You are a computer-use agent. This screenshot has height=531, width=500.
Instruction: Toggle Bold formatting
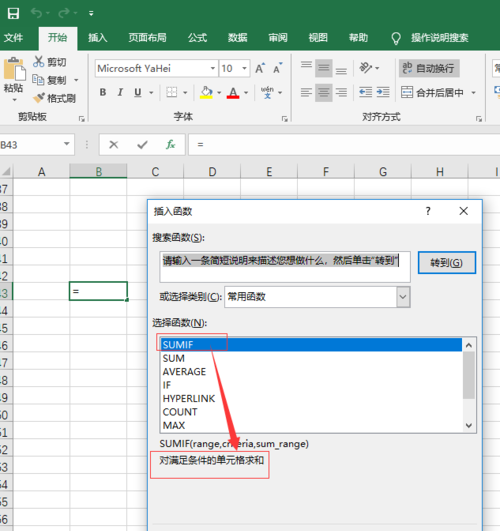pos(103,92)
